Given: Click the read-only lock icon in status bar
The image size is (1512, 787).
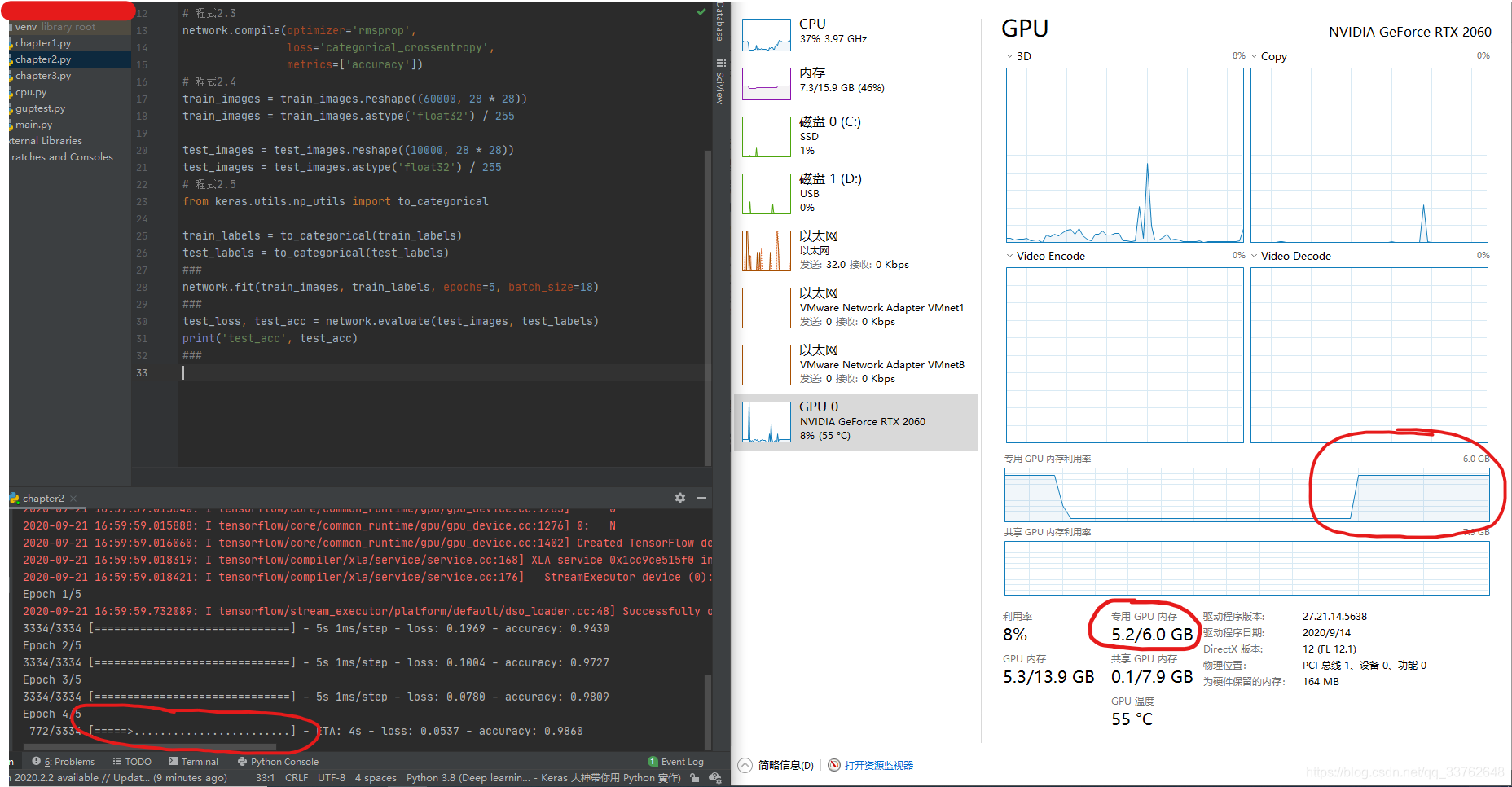Looking at the screenshot, I should coord(695,778).
